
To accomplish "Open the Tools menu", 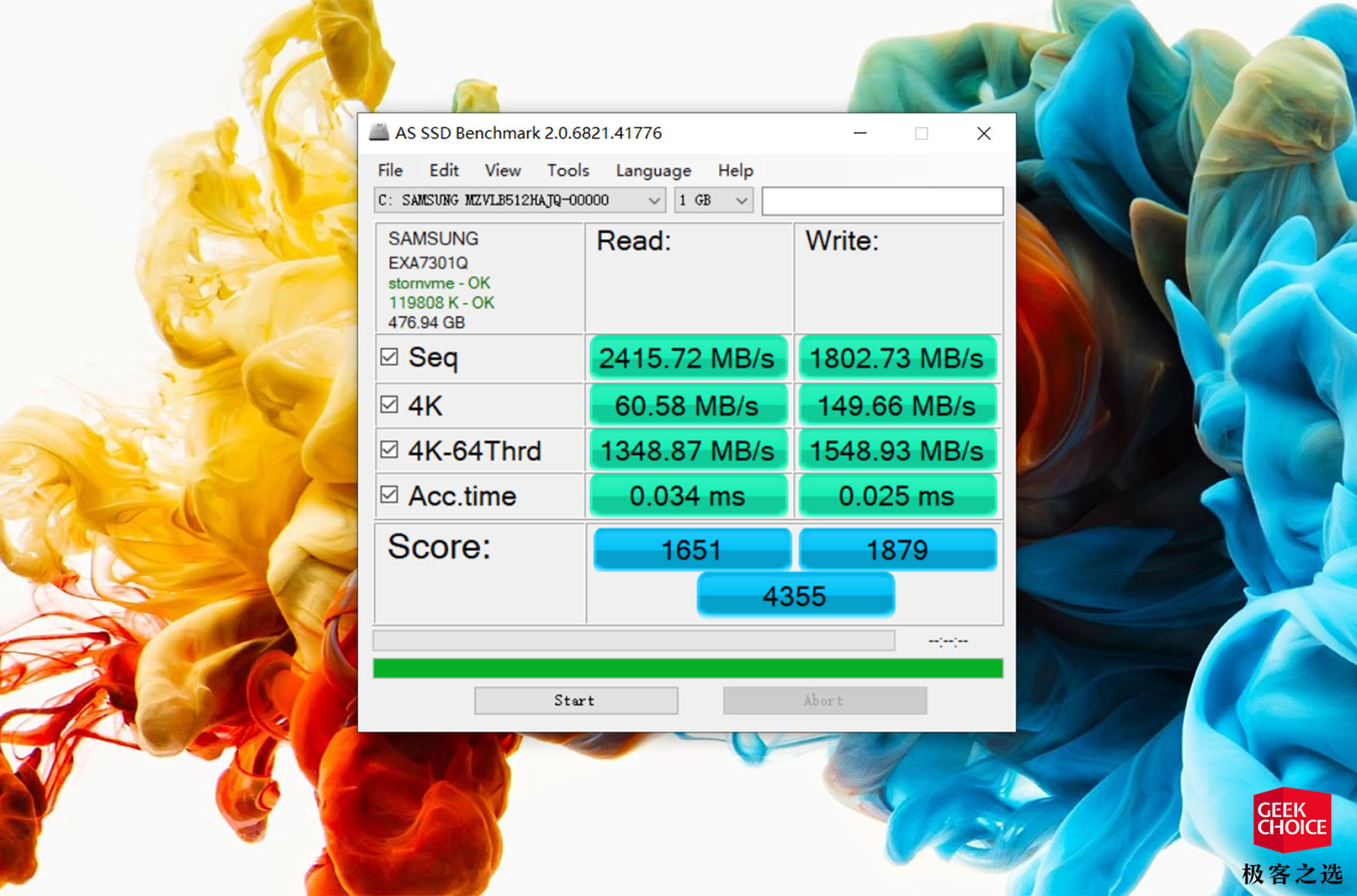I will point(567,170).
